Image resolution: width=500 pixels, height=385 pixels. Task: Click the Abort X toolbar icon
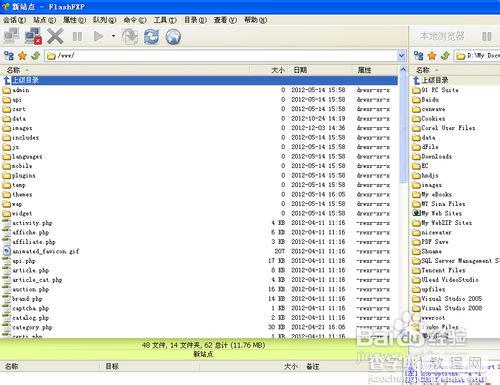(55, 36)
